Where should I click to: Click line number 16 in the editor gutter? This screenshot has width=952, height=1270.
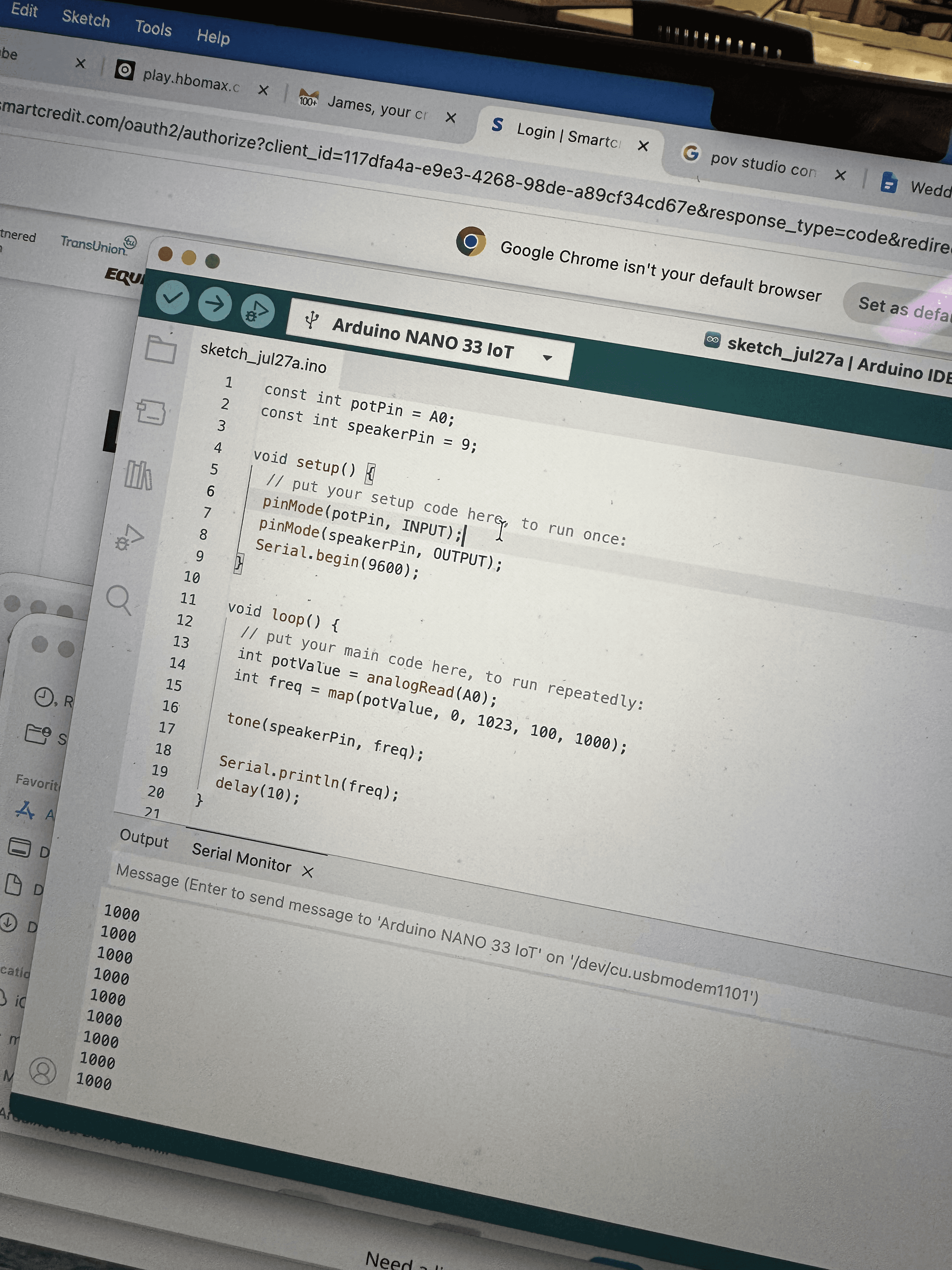click(171, 706)
